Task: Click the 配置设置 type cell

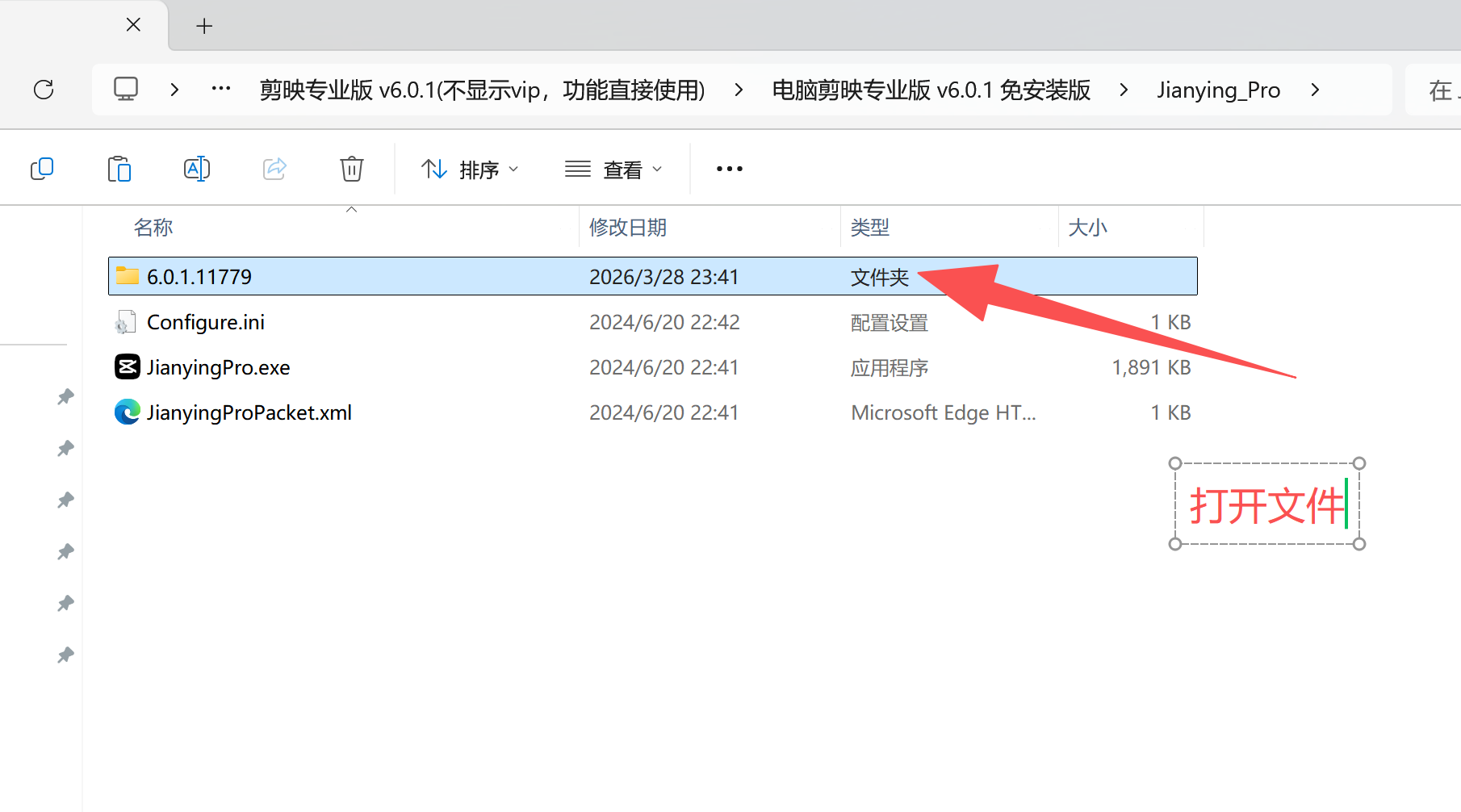Action: coord(890,322)
